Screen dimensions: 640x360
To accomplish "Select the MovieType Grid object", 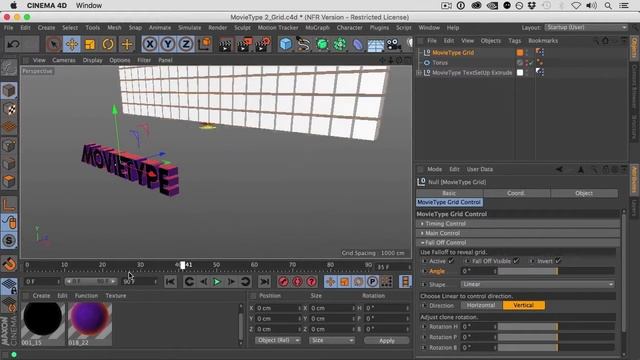I will click(453, 53).
